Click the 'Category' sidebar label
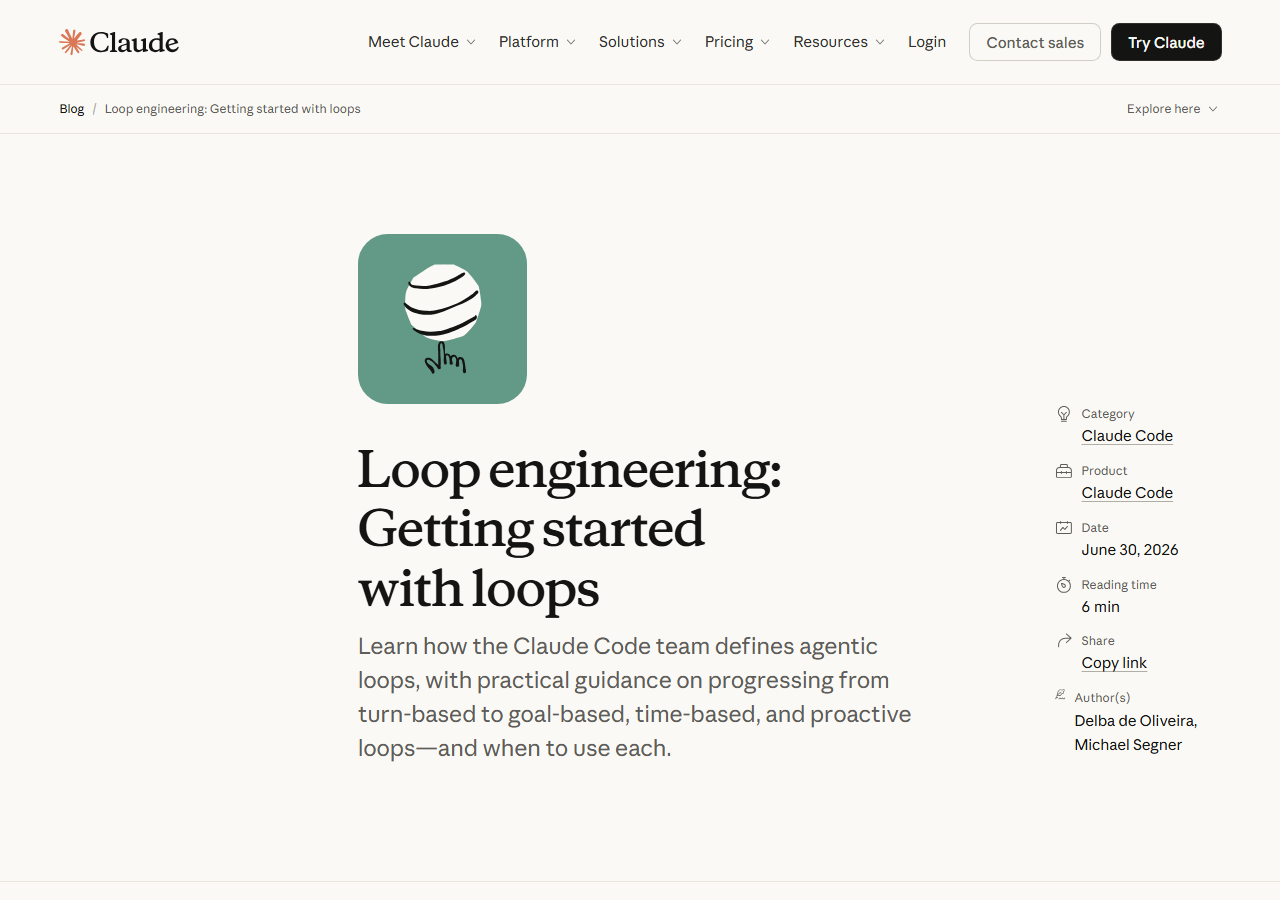The width and height of the screenshot is (1280, 900). 1108,414
